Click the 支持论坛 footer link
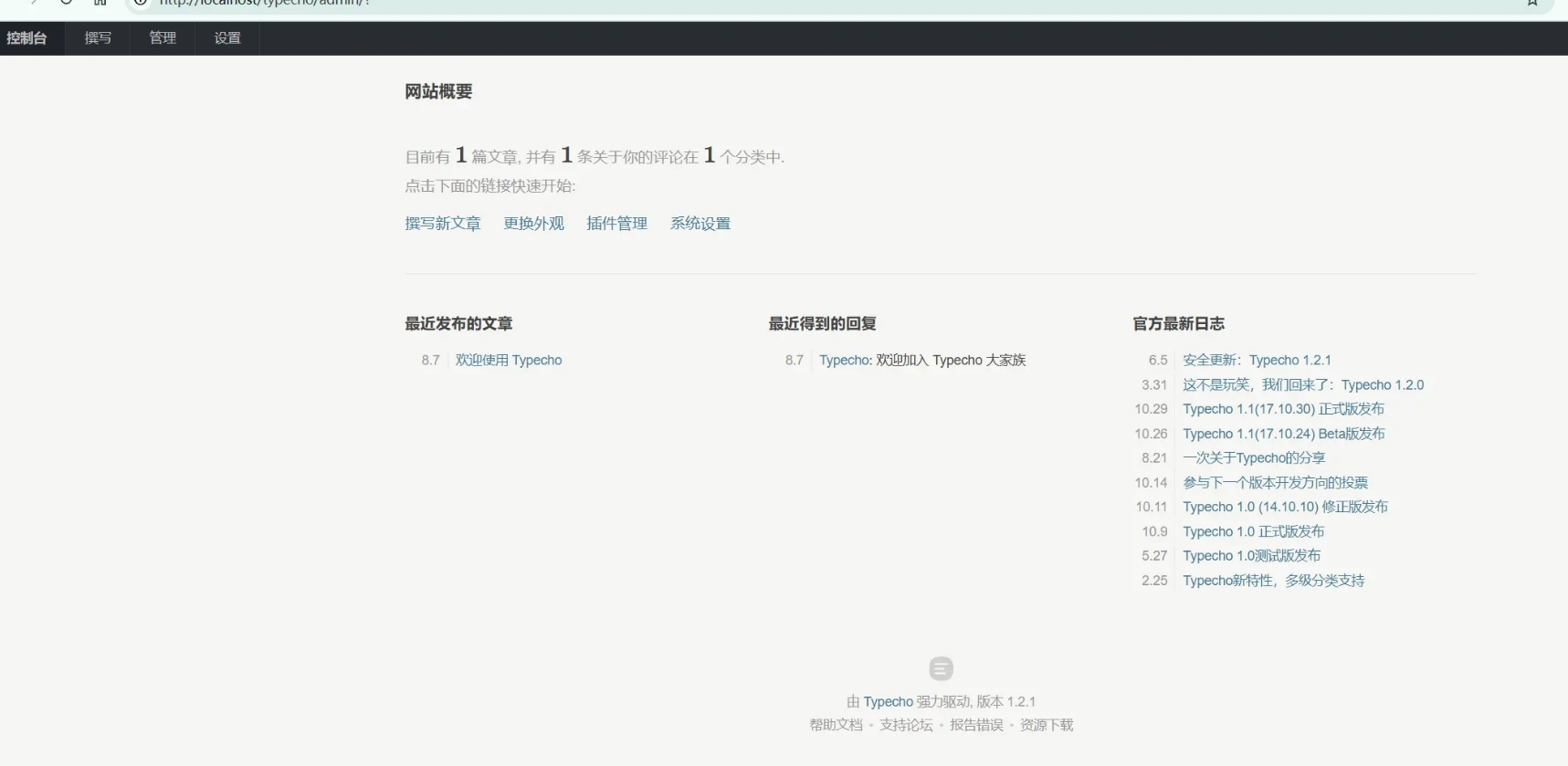The image size is (1568, 766). [906, 725]
